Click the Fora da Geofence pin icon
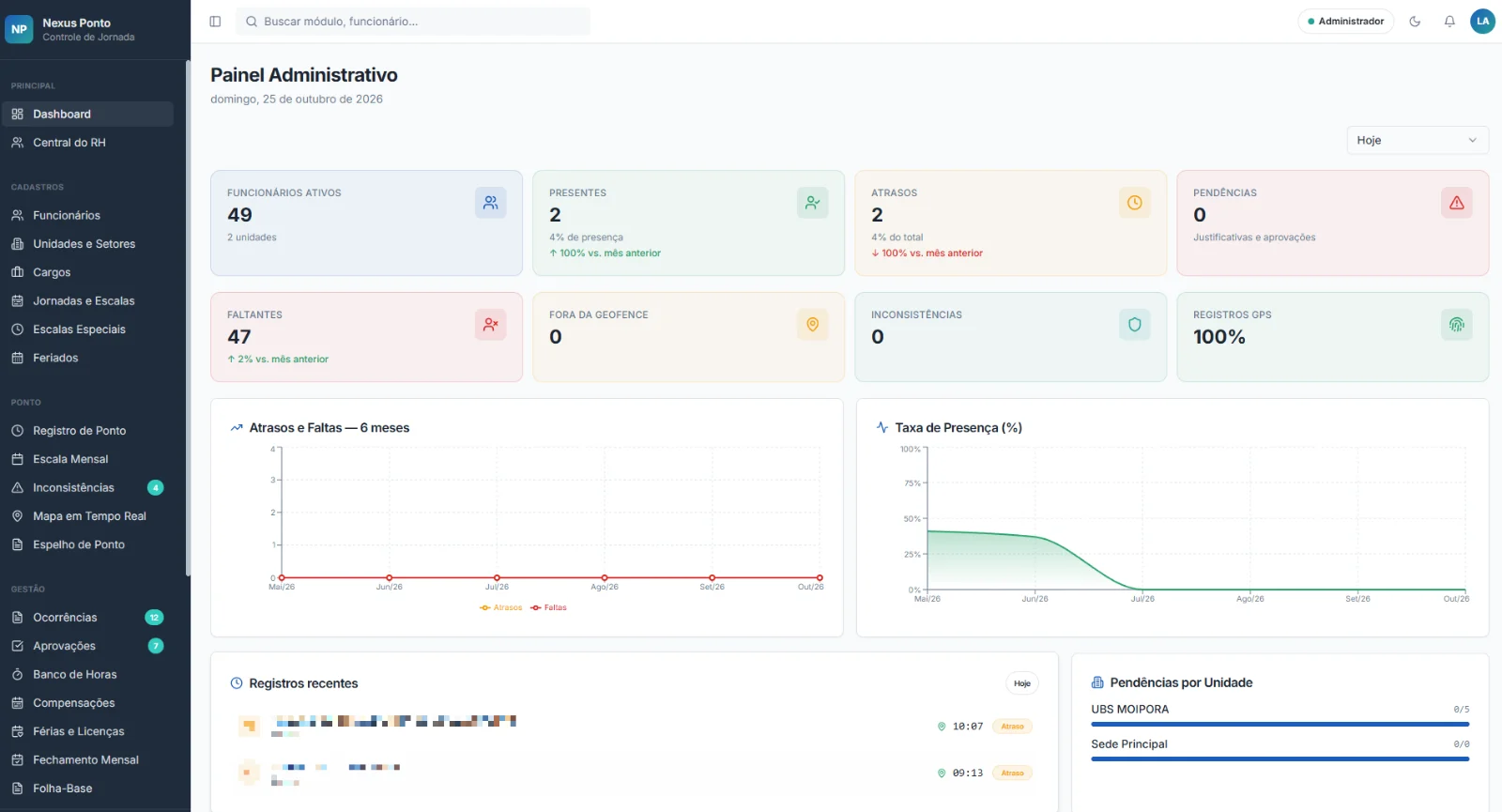The width and height of the screenshot is (1502, 812). coord(813,325)
